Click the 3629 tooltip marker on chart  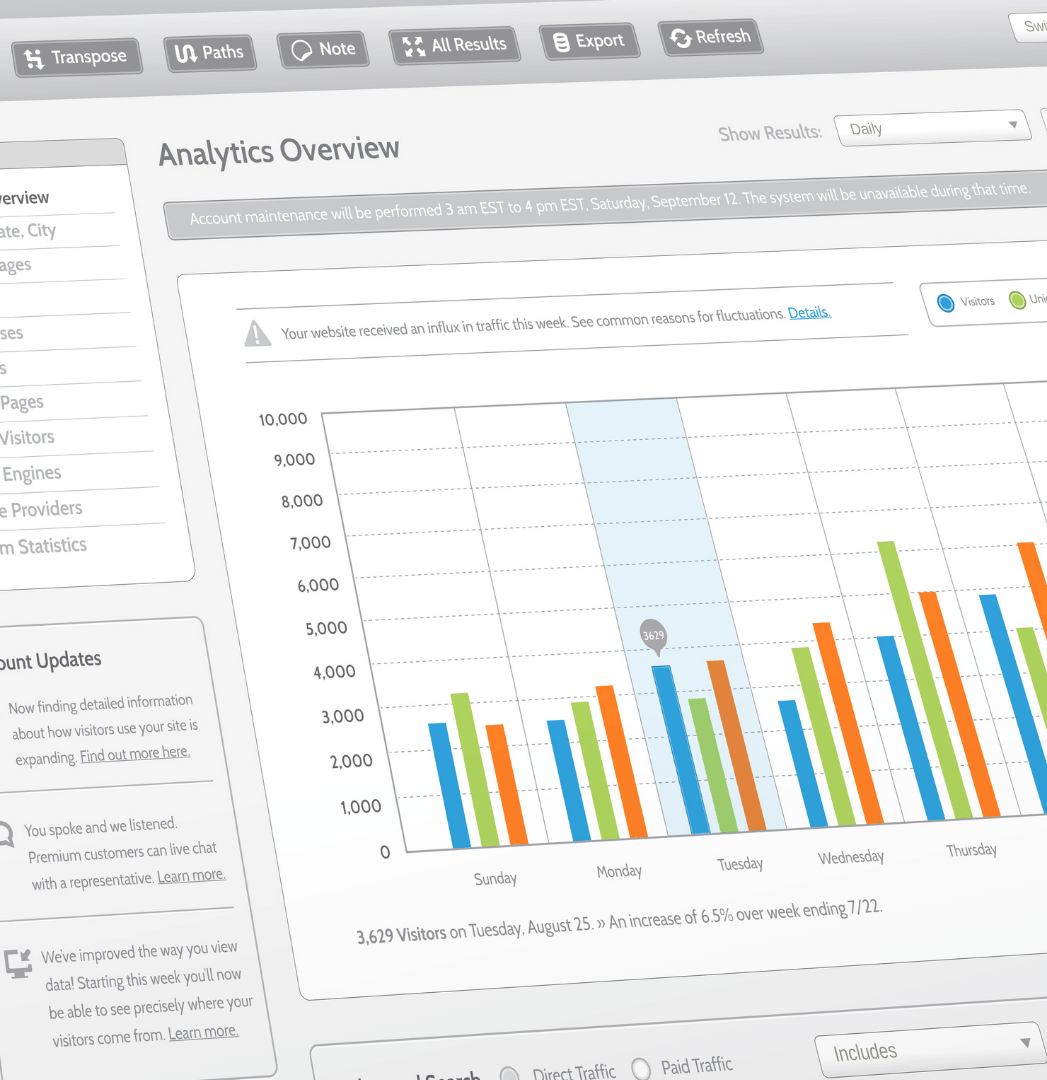click(x=653, y=636)
